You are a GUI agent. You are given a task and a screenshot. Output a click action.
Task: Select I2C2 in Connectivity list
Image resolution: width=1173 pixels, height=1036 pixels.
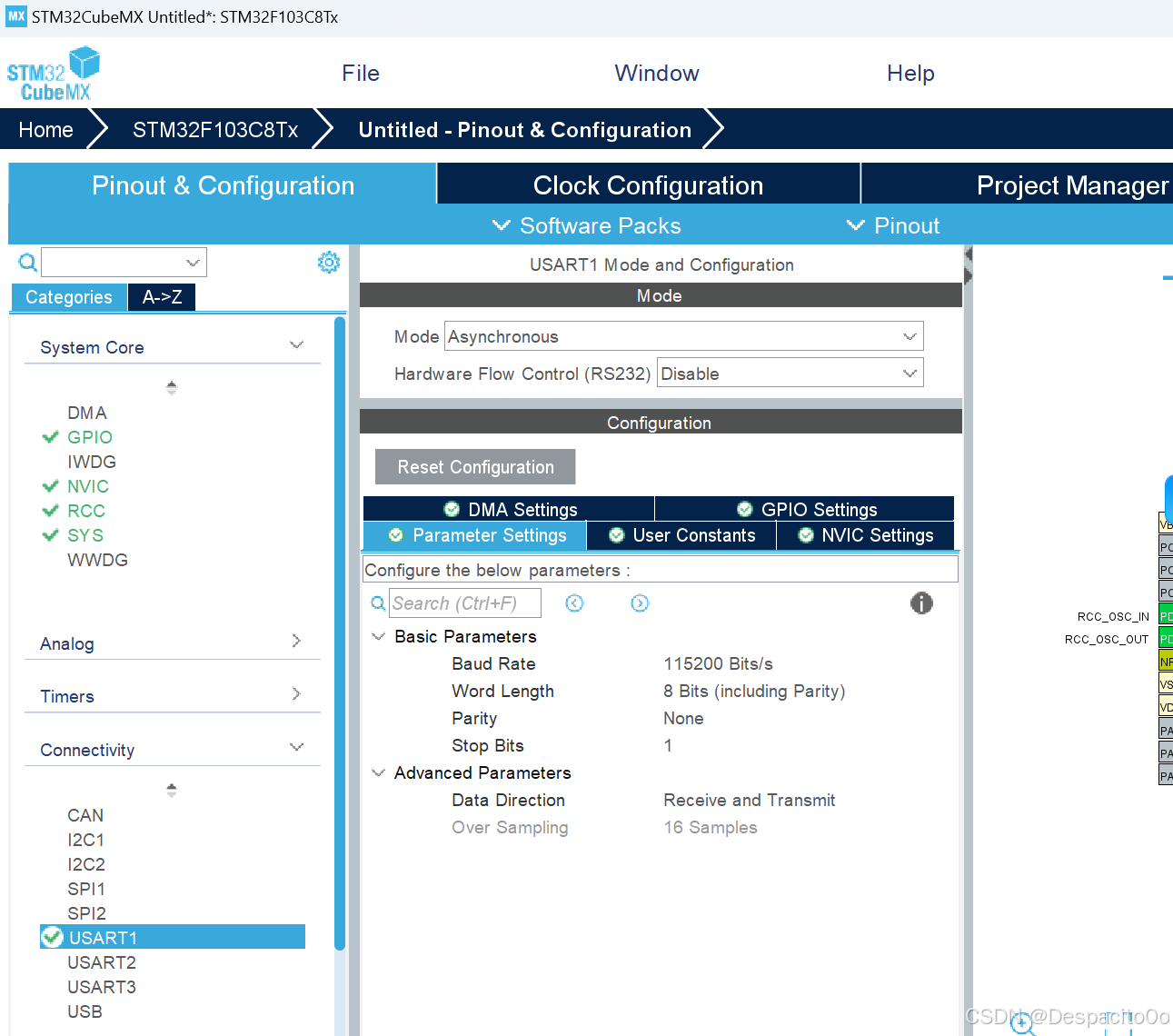(x=86, y=864)
